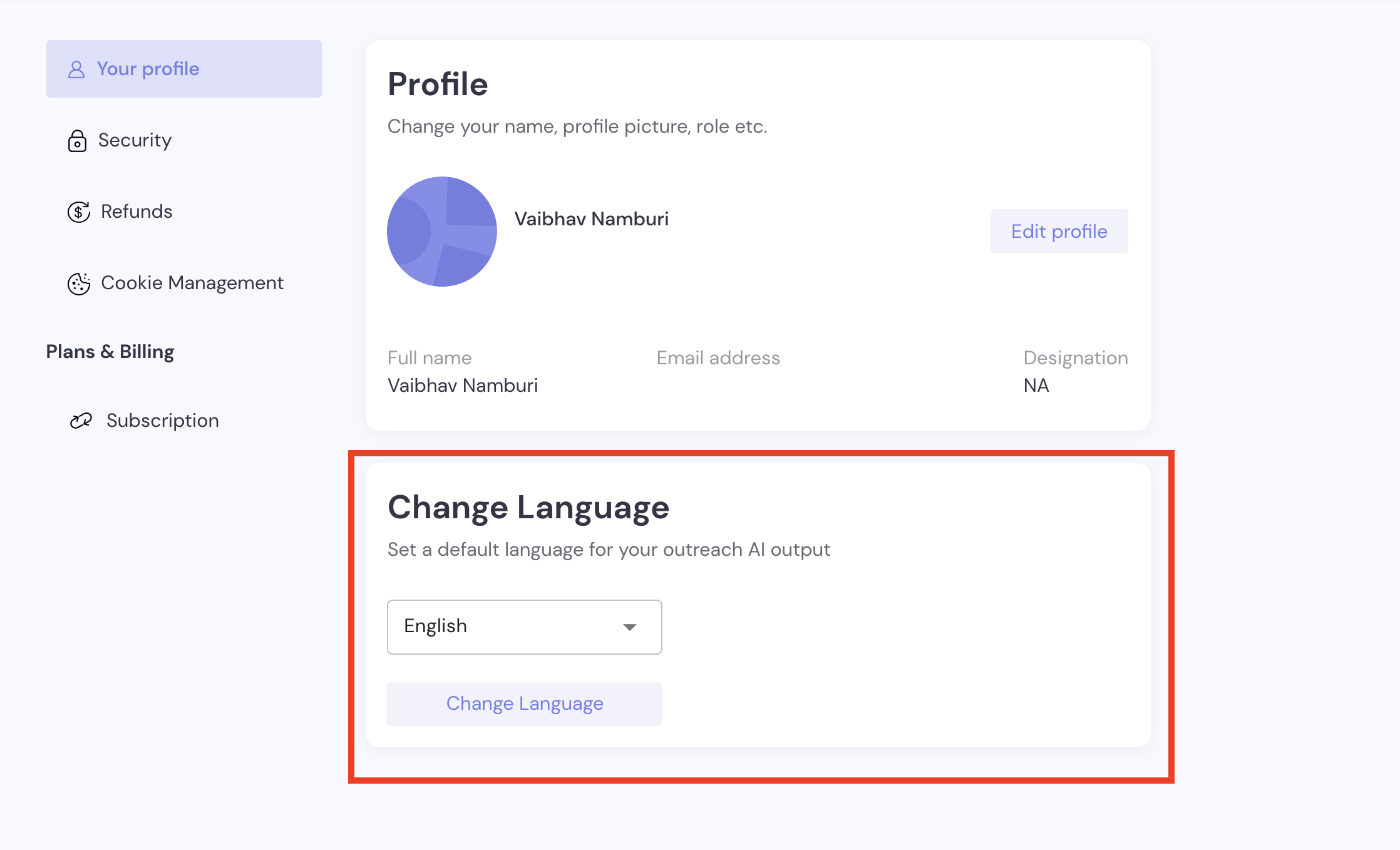Click the Edit profile button
Viewport: 1400px width, 850px height.
click(1059, 231)
